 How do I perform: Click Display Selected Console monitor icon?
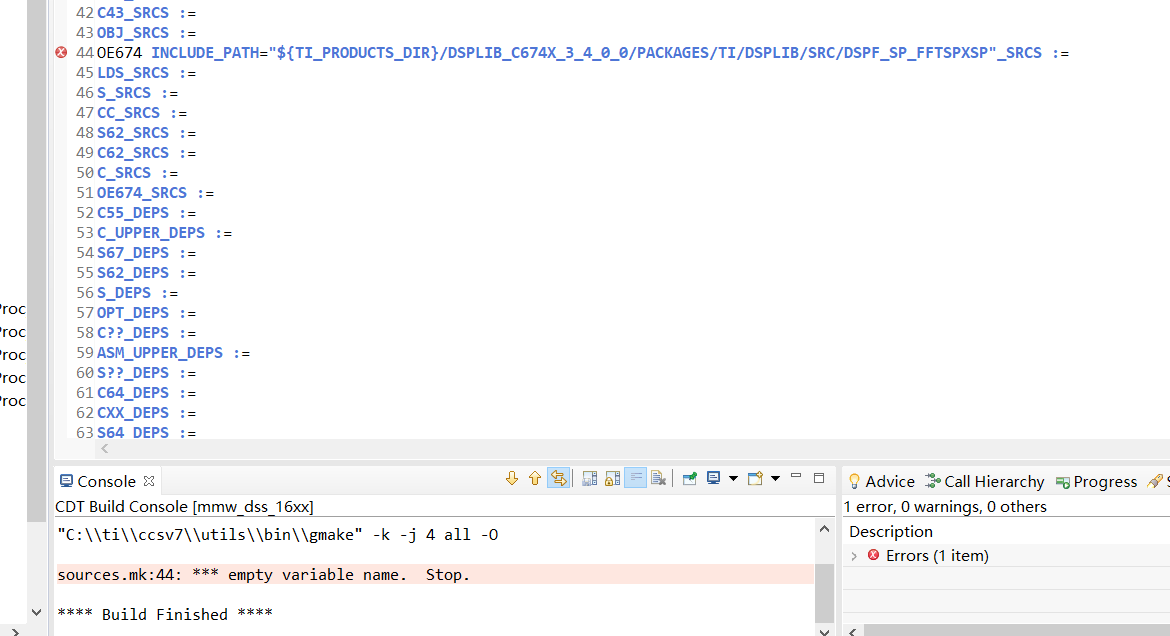713,478
